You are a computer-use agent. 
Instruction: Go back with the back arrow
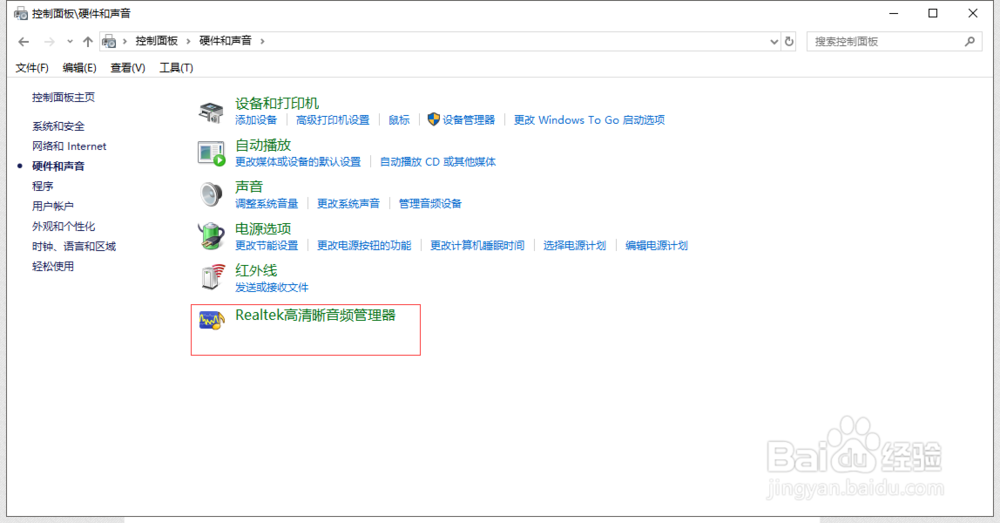tap(24, 41)
